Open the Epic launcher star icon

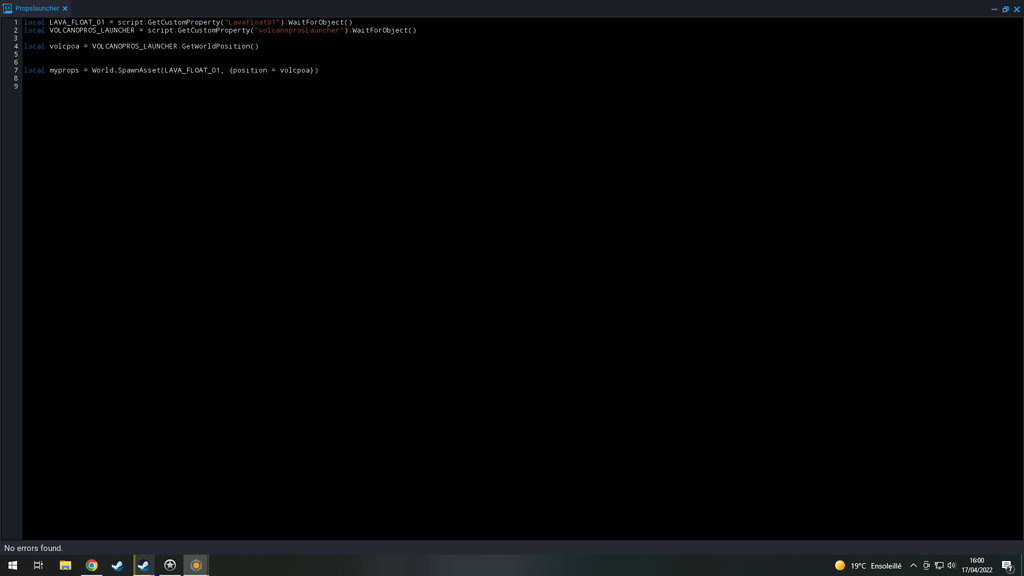tap(170, 565)
